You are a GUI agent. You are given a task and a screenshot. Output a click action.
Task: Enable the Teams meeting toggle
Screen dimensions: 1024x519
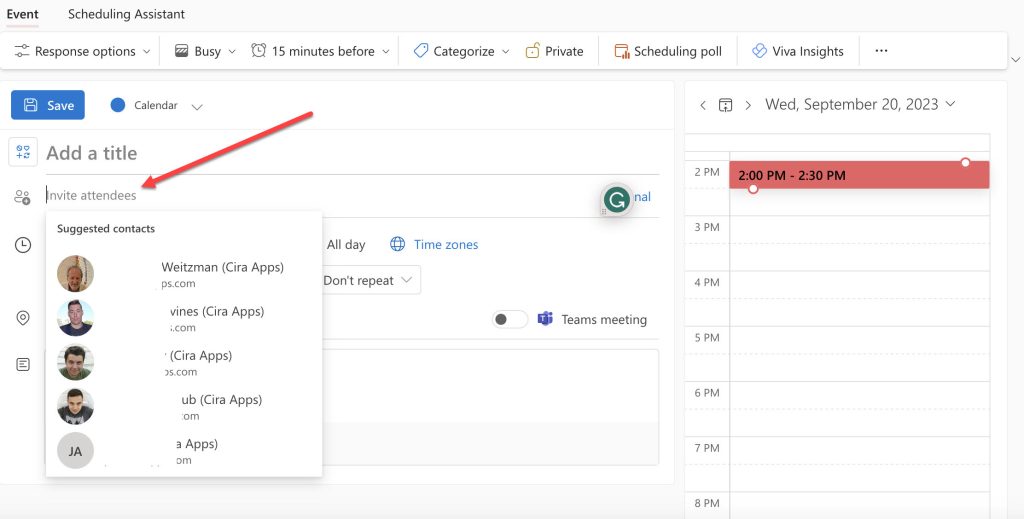pos(510,319)
